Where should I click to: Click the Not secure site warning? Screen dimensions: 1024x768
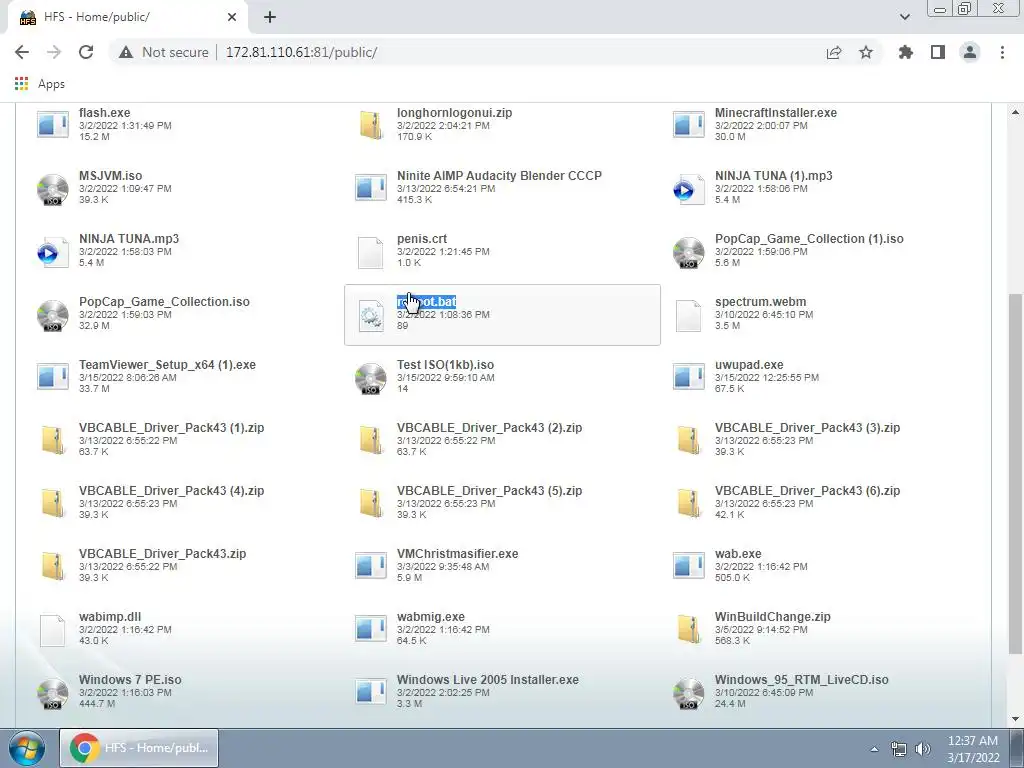(x=163, y=52)
